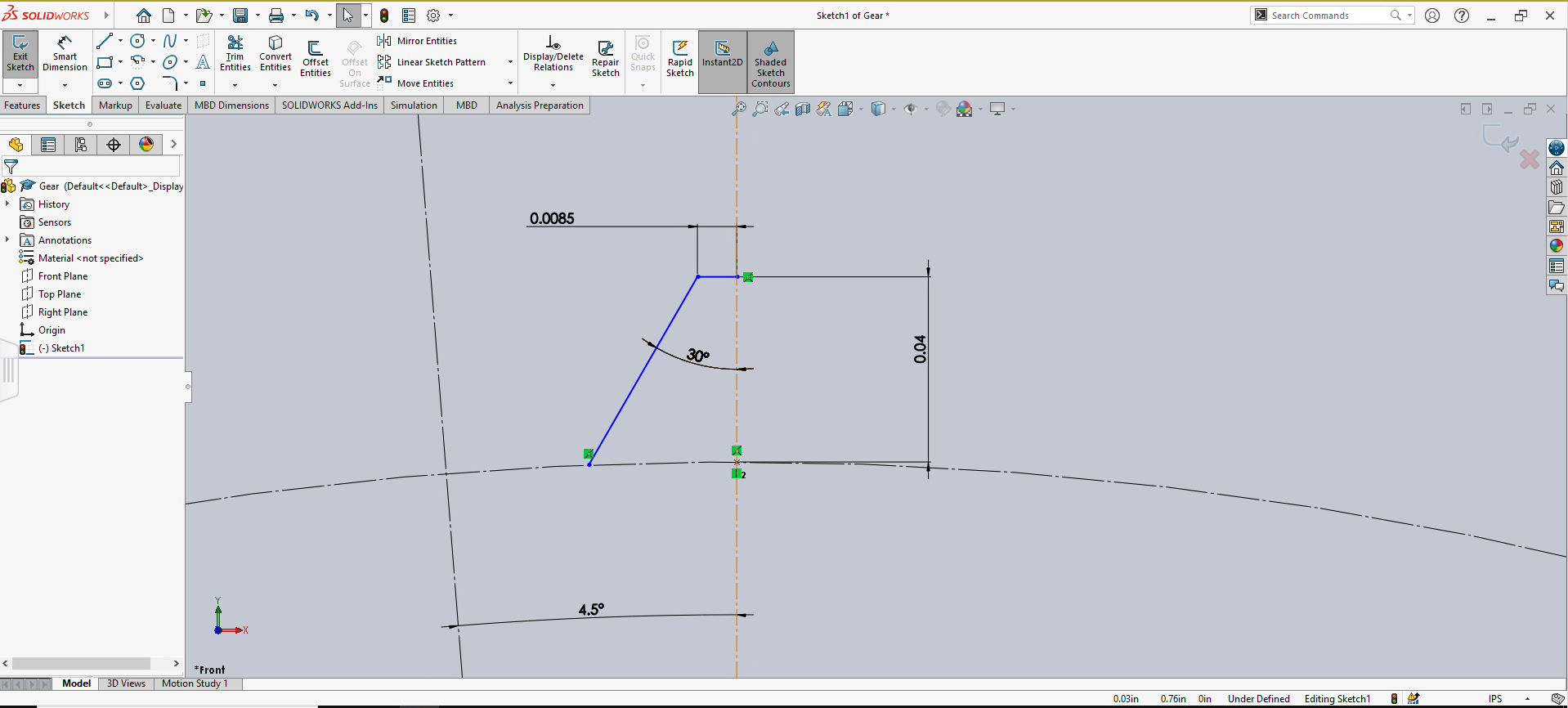Expand the Annotations folder
Viewport: 1568px width, 708px height.
[x=7, y=240]
